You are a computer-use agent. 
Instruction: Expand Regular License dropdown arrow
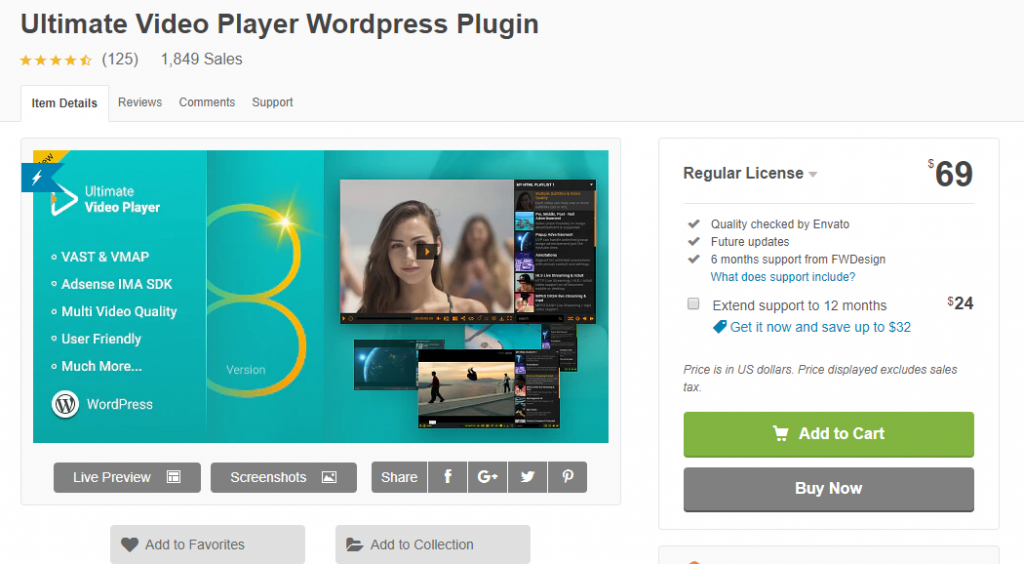coord(813,174)
